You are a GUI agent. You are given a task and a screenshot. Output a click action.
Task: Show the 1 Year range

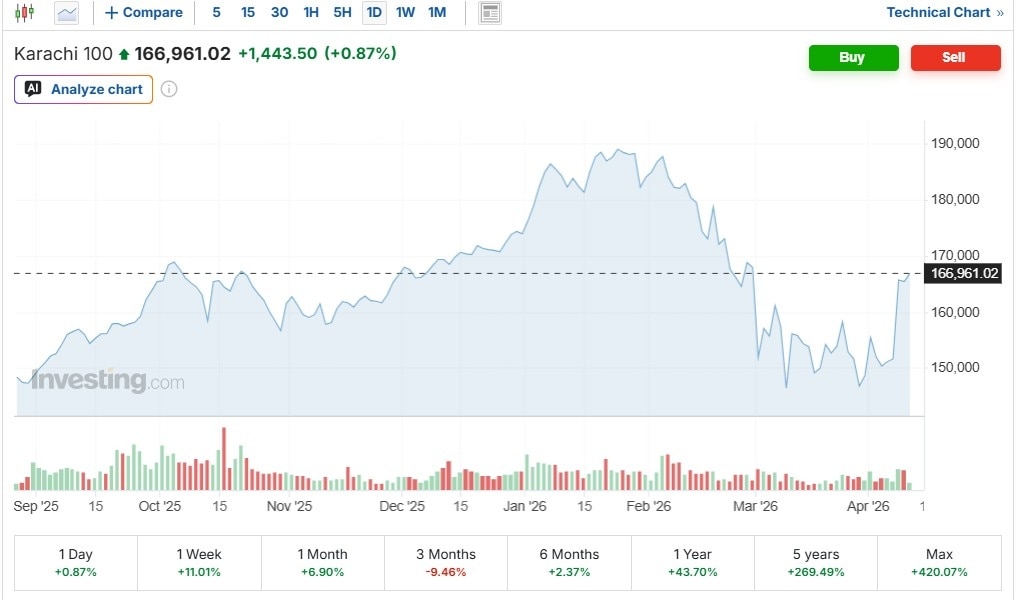click(x=692, y=562)
